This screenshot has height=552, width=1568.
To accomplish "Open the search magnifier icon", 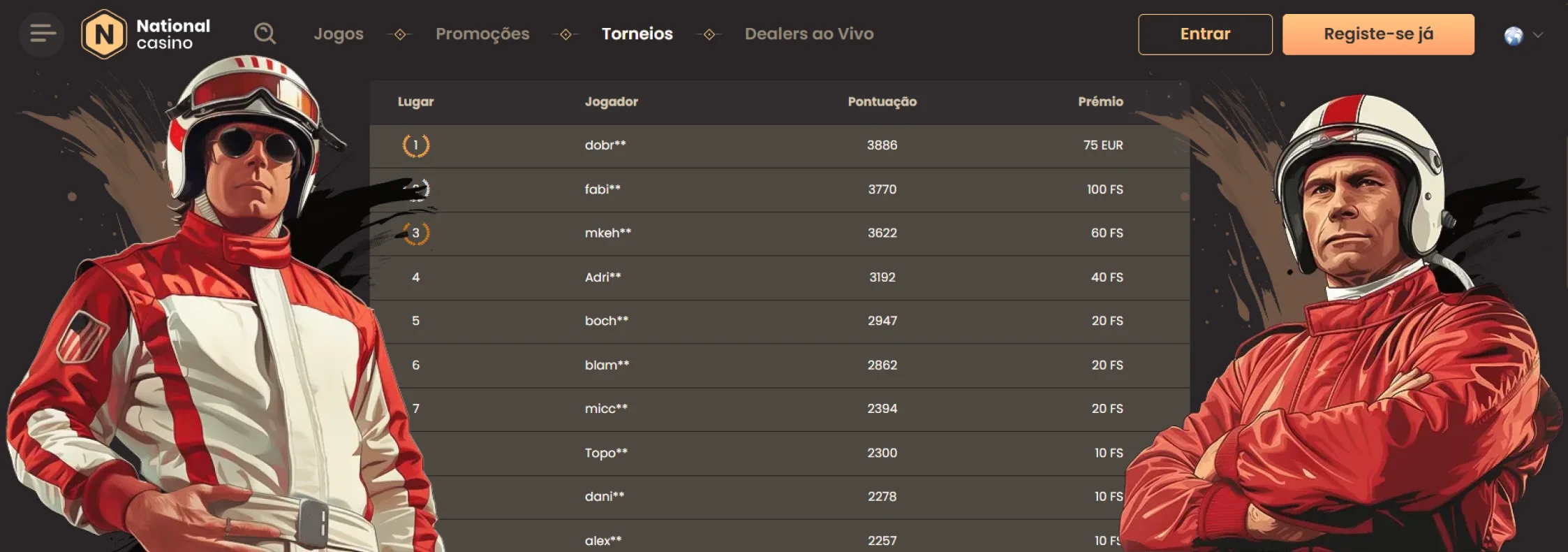I will [x=265, y=34].
